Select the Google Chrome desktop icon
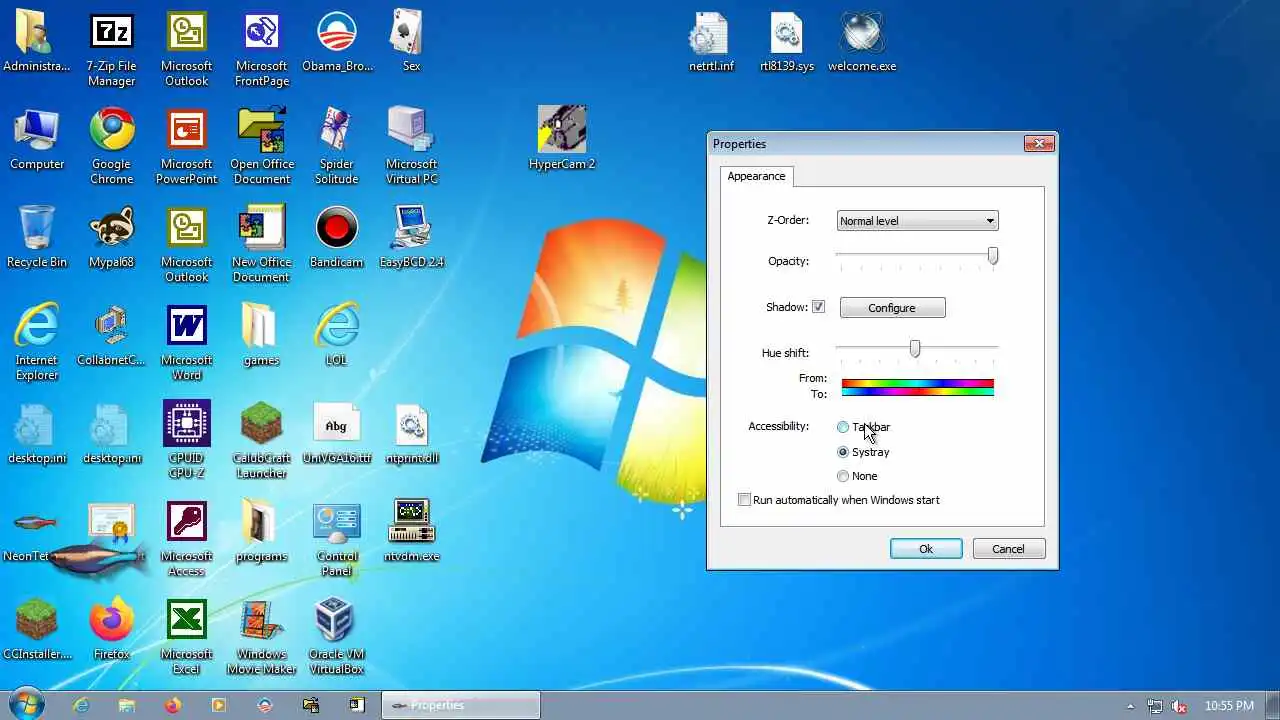The image size is (1280, 720). (x=111, y=147)
